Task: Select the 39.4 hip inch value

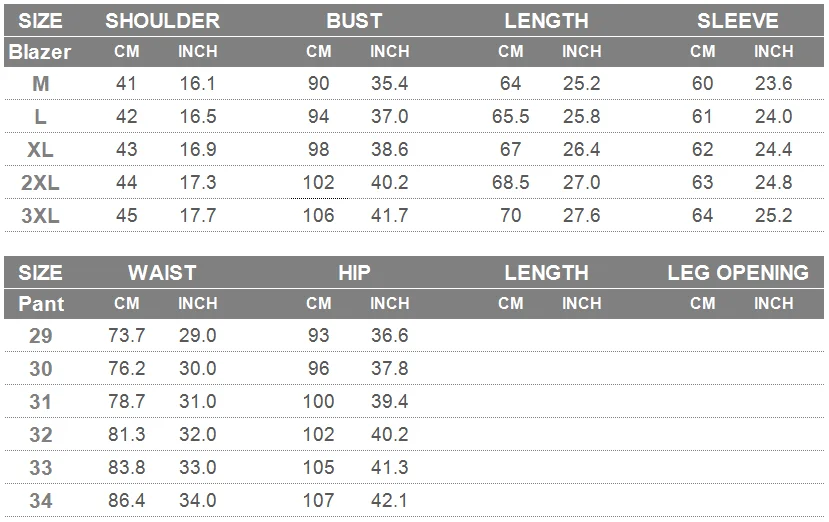Action: point(389,401)
